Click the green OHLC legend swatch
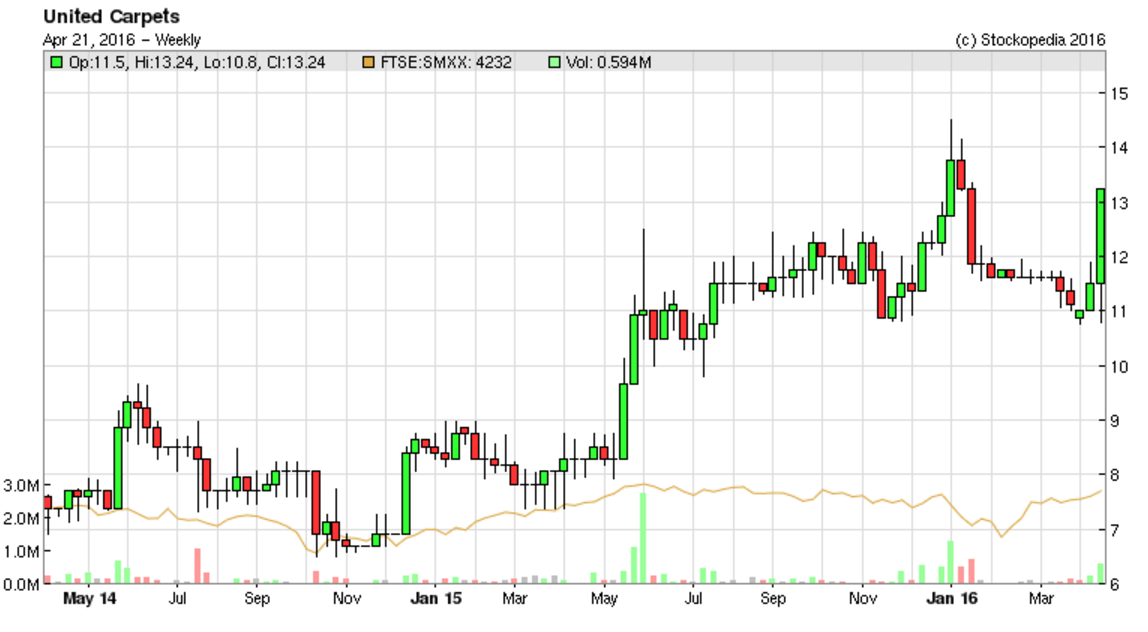Screen dimensions: 1148x632 point(56,62)
